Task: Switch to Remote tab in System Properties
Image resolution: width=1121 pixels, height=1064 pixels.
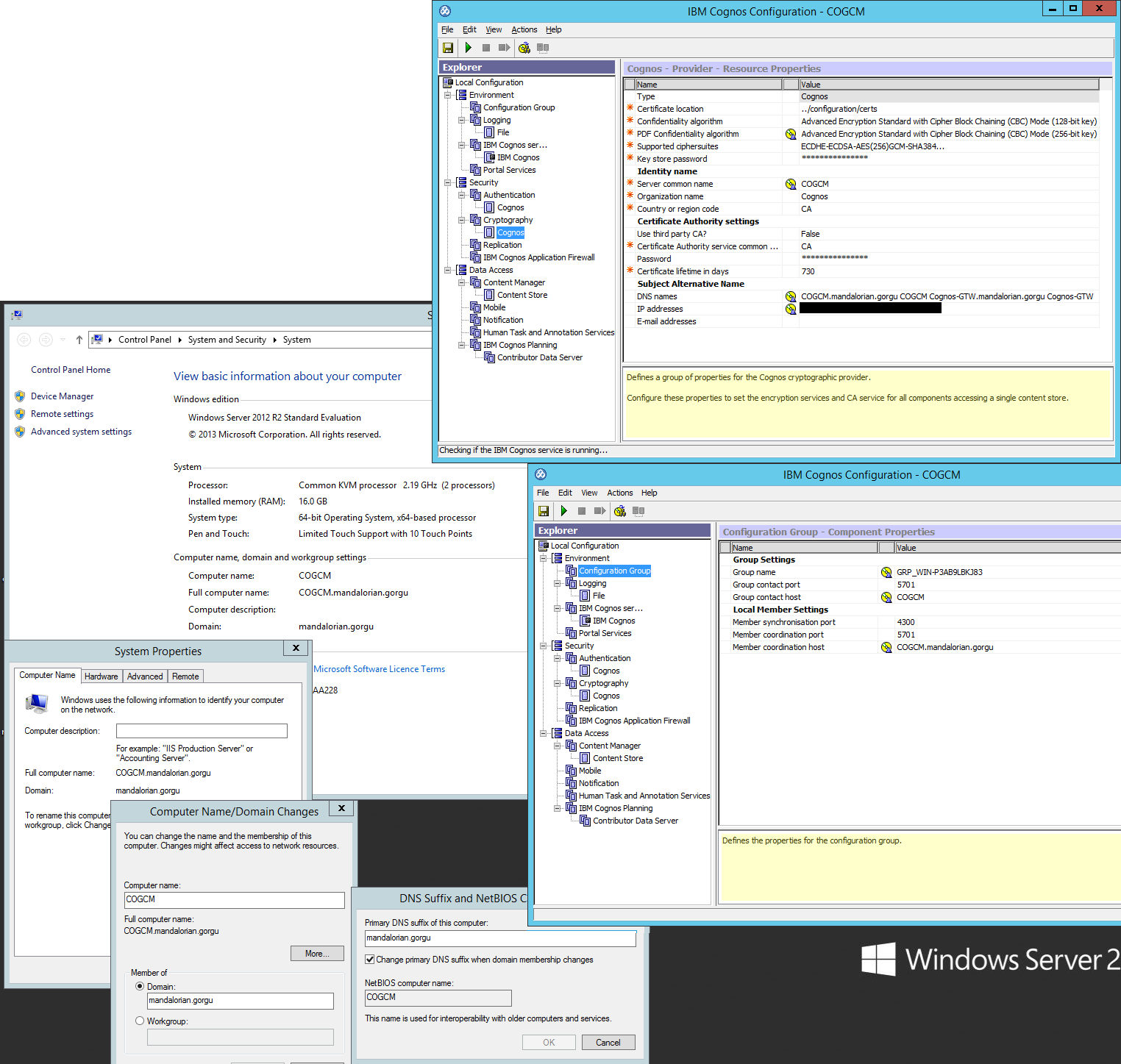Action: [x=185, y=676]
